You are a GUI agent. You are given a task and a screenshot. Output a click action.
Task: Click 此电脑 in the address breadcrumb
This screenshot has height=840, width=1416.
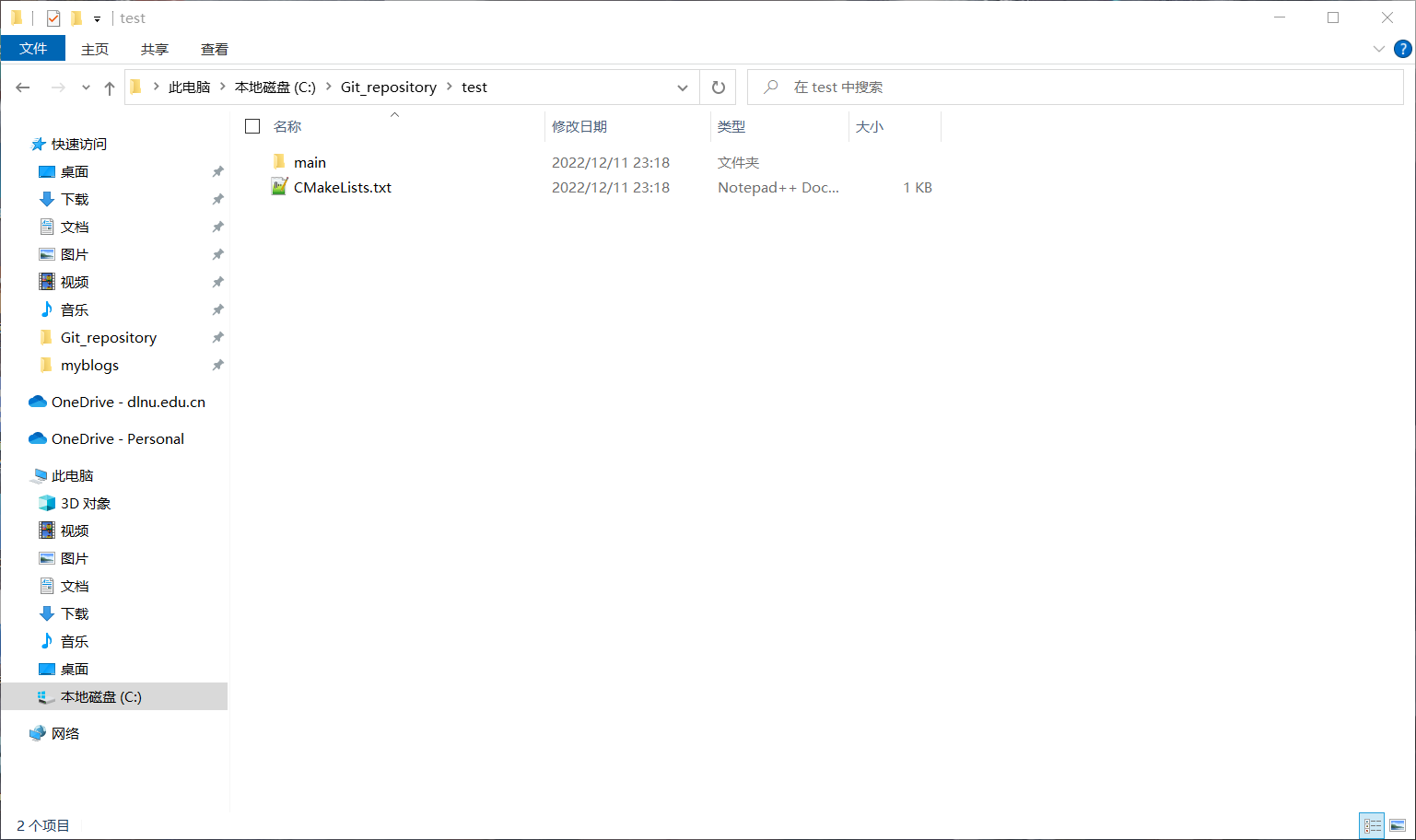[190, 87]
